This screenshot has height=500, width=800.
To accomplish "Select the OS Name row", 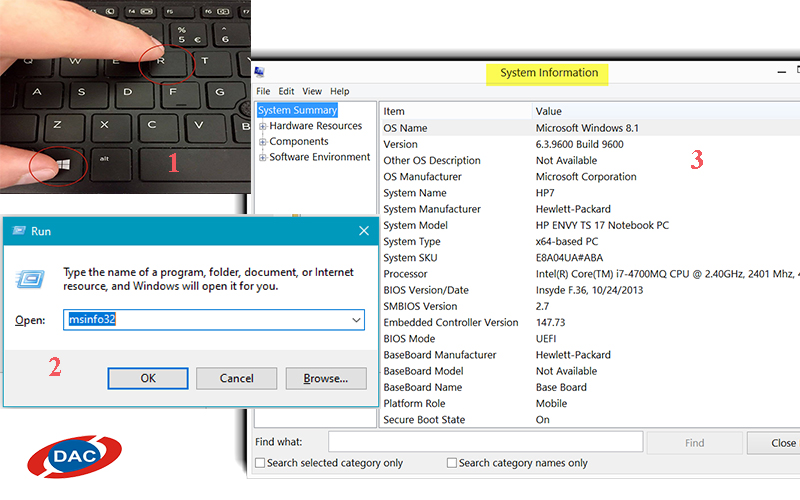I will point(590,128).
